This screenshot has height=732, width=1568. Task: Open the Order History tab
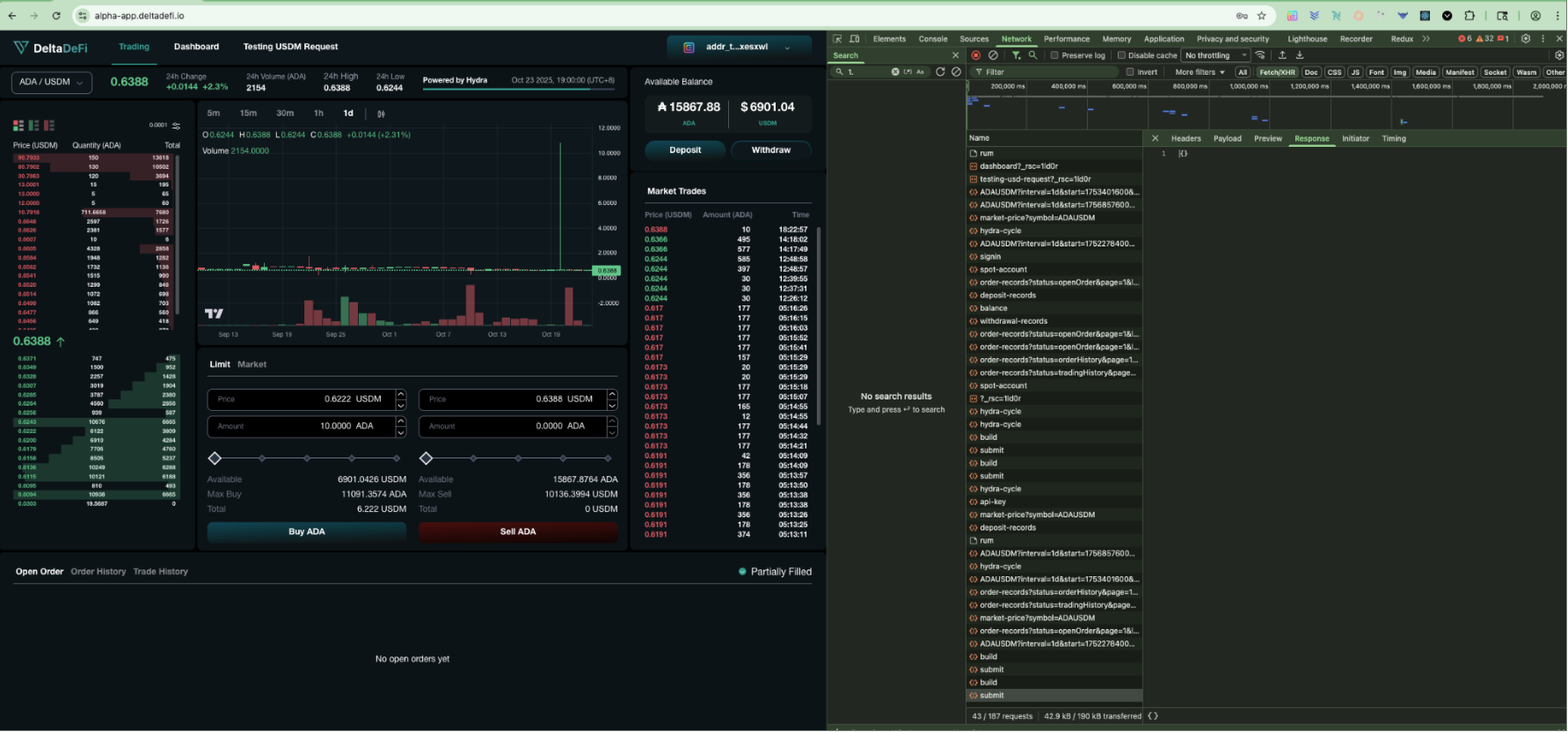tap(98, 572)
